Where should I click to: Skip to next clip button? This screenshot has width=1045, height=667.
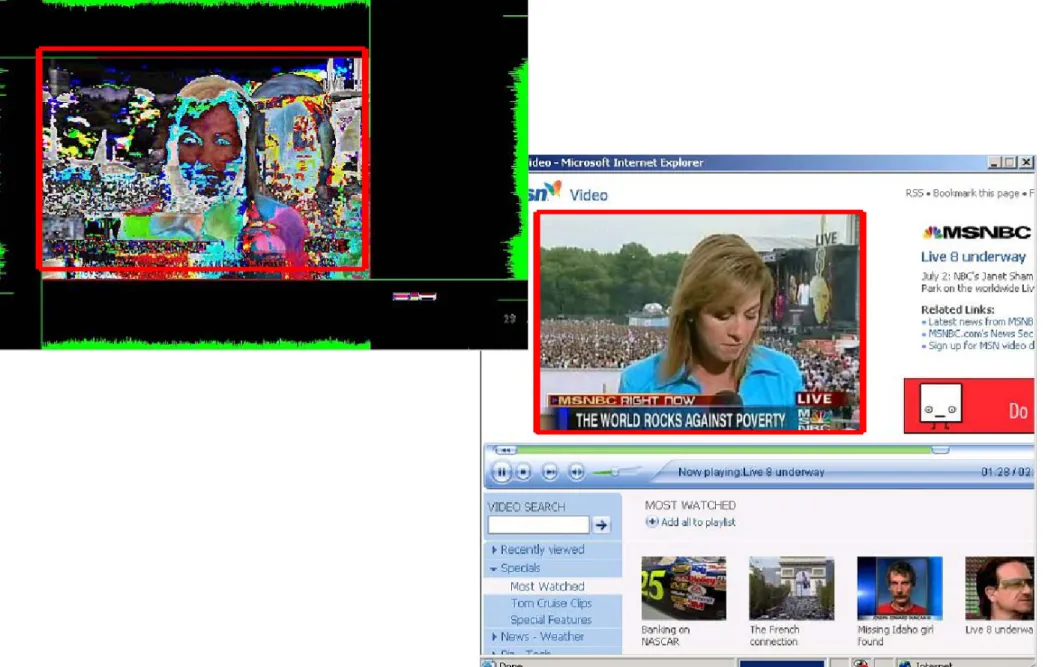tap(550, 472)
